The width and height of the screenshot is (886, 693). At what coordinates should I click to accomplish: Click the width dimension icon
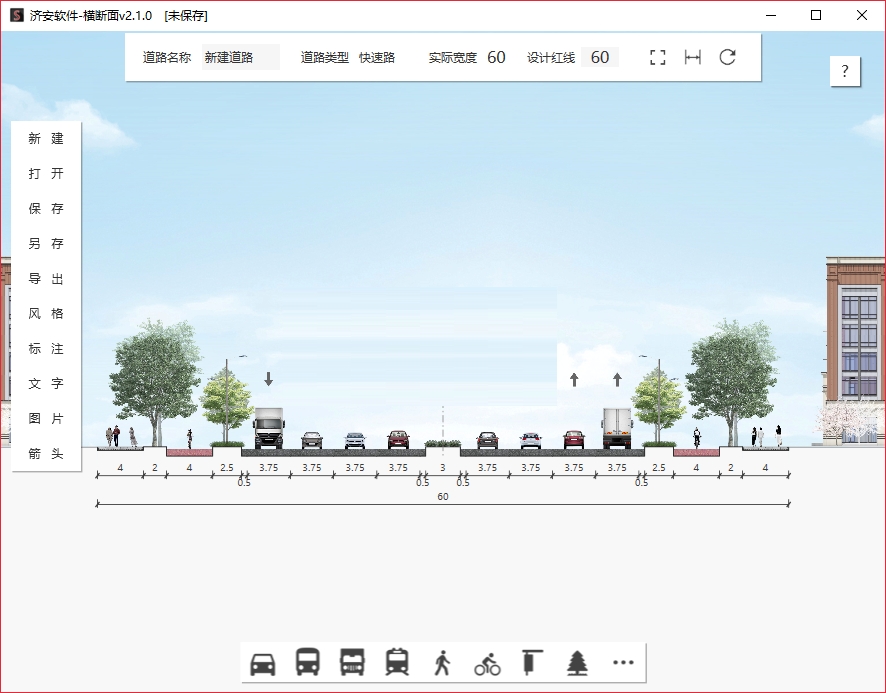[693, 57]
